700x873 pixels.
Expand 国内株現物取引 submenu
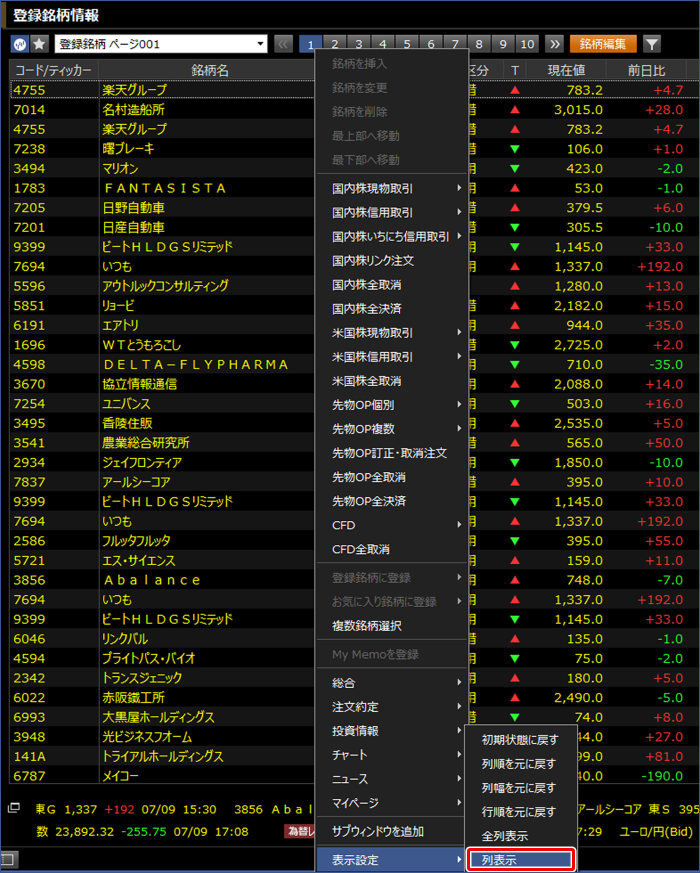click(392, 189)
